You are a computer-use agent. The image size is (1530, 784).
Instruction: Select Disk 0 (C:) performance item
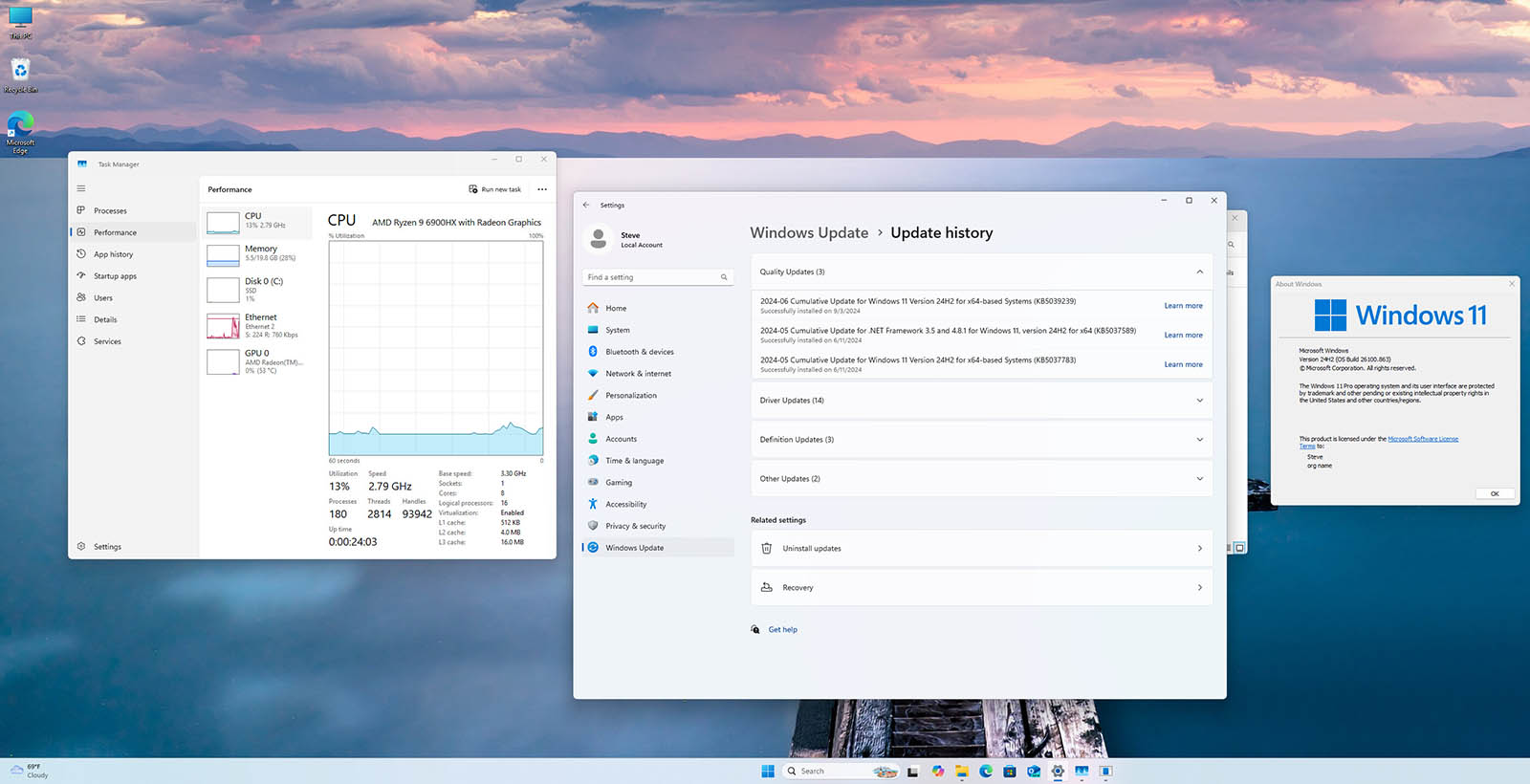[x=258, y=289]
